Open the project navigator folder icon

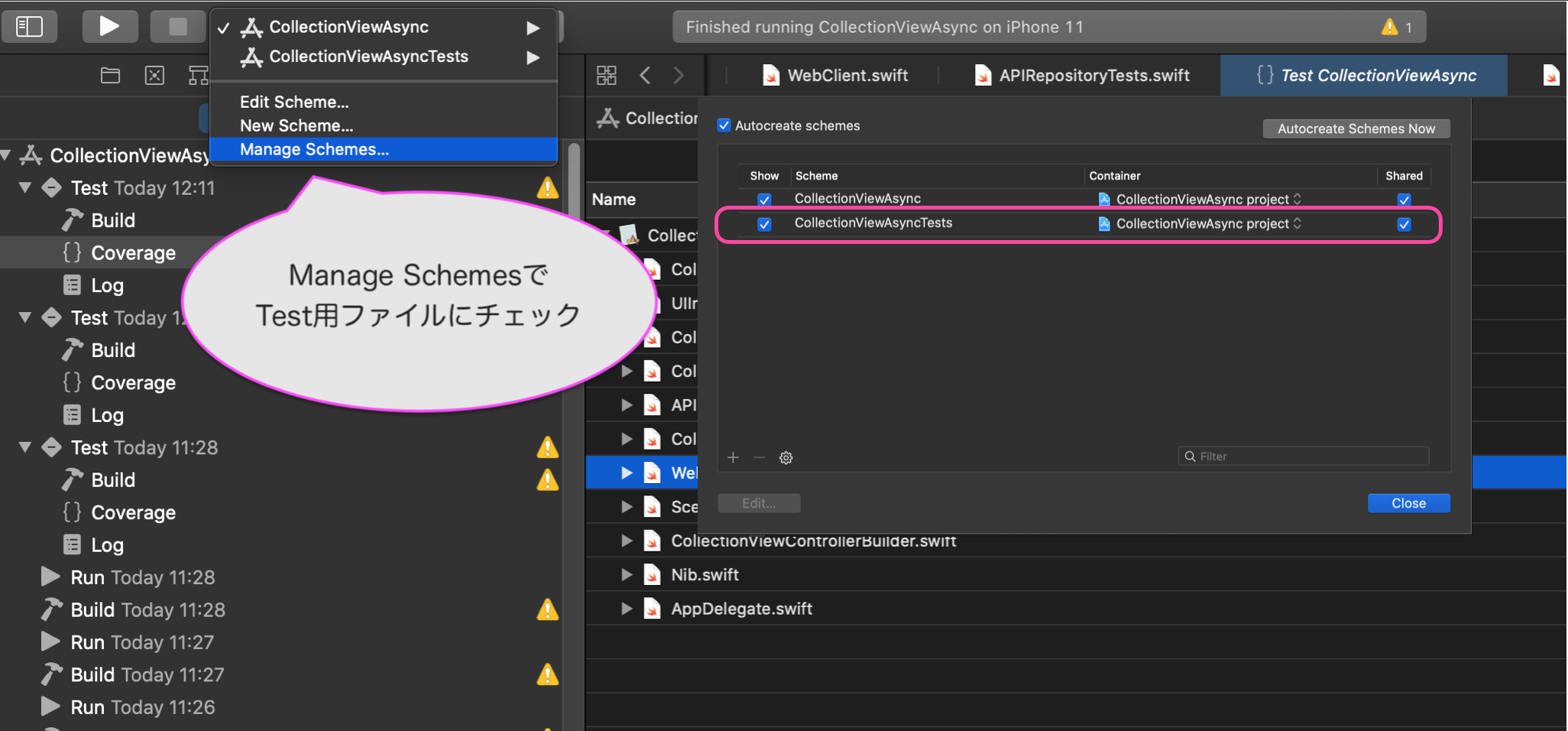tap(110, 75)
